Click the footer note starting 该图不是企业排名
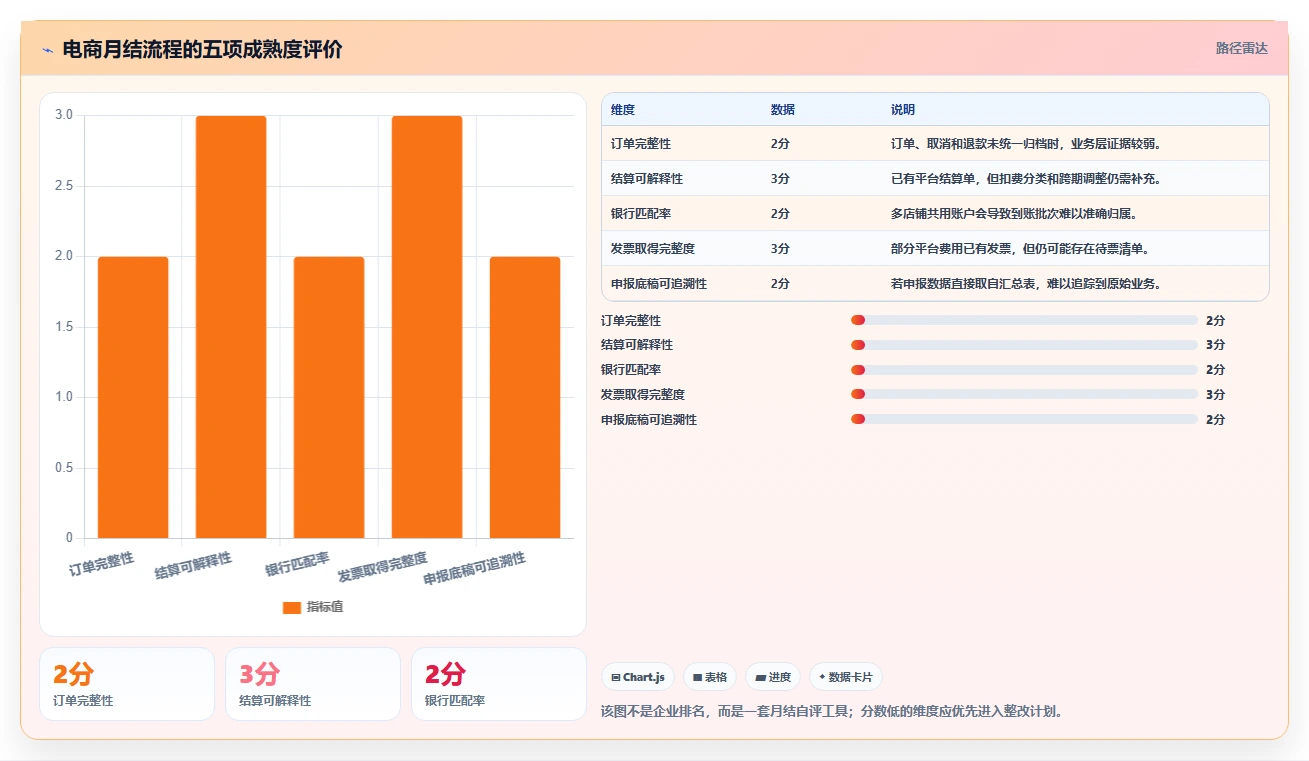This screenshot has width=1309, height=761. point(832,712)
